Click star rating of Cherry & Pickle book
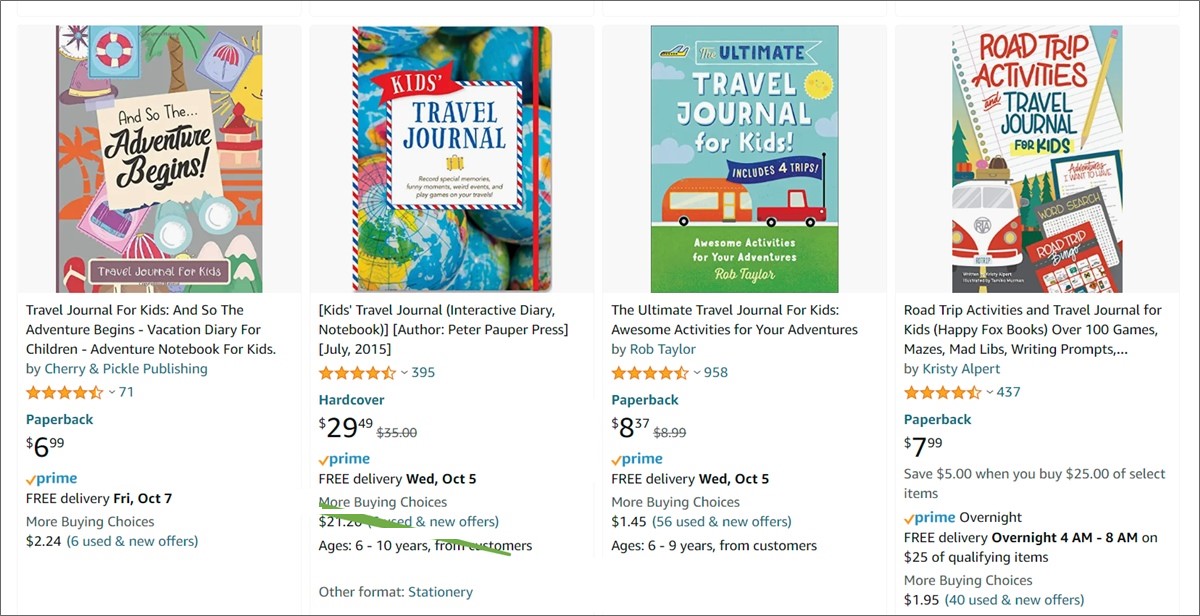This screenshot has width=1200, height=616. point(64,392)
